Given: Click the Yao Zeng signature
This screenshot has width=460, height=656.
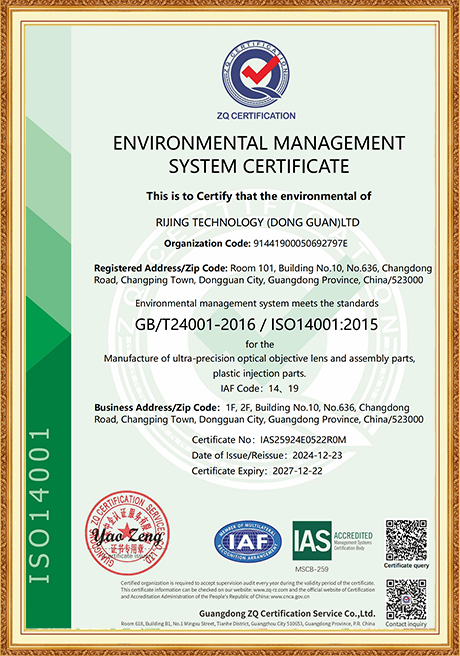Looking at the screenshot, I should point(127,537).
